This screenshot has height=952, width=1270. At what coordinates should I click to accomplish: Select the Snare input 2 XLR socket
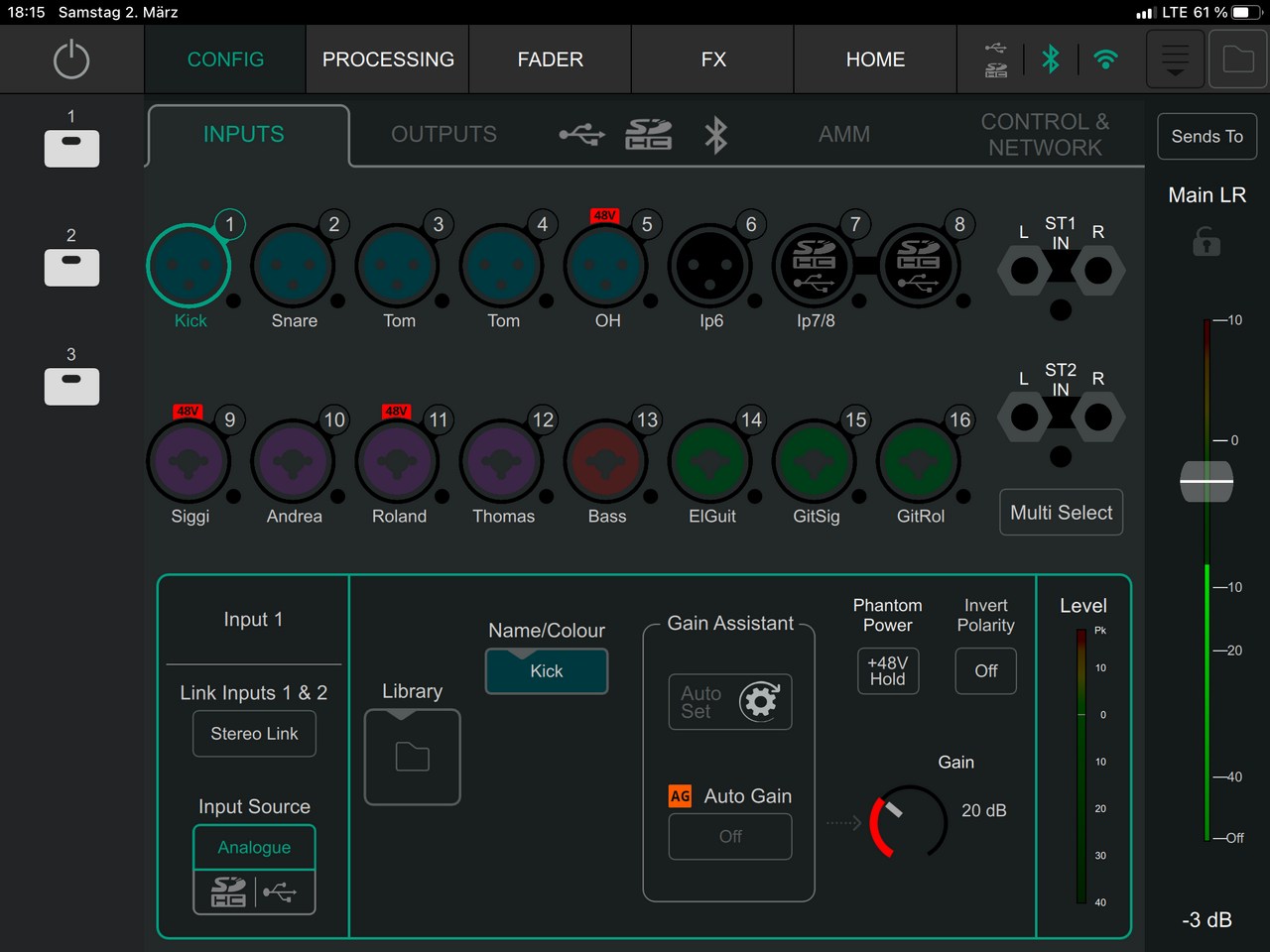pyautogui.click(x=293, y=266)
